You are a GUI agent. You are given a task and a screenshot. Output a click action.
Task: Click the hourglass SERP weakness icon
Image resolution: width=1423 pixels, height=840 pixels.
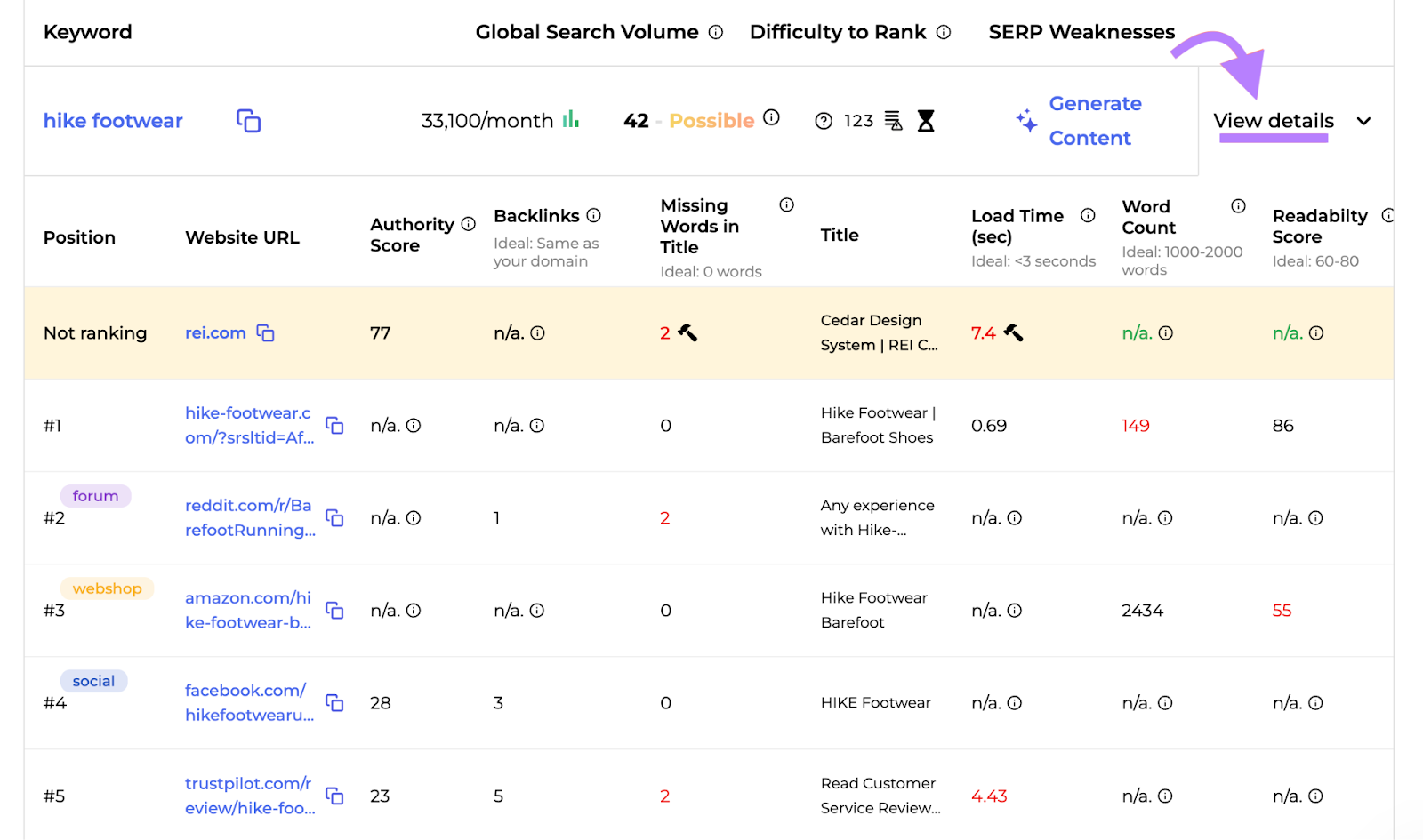point(926,121)
